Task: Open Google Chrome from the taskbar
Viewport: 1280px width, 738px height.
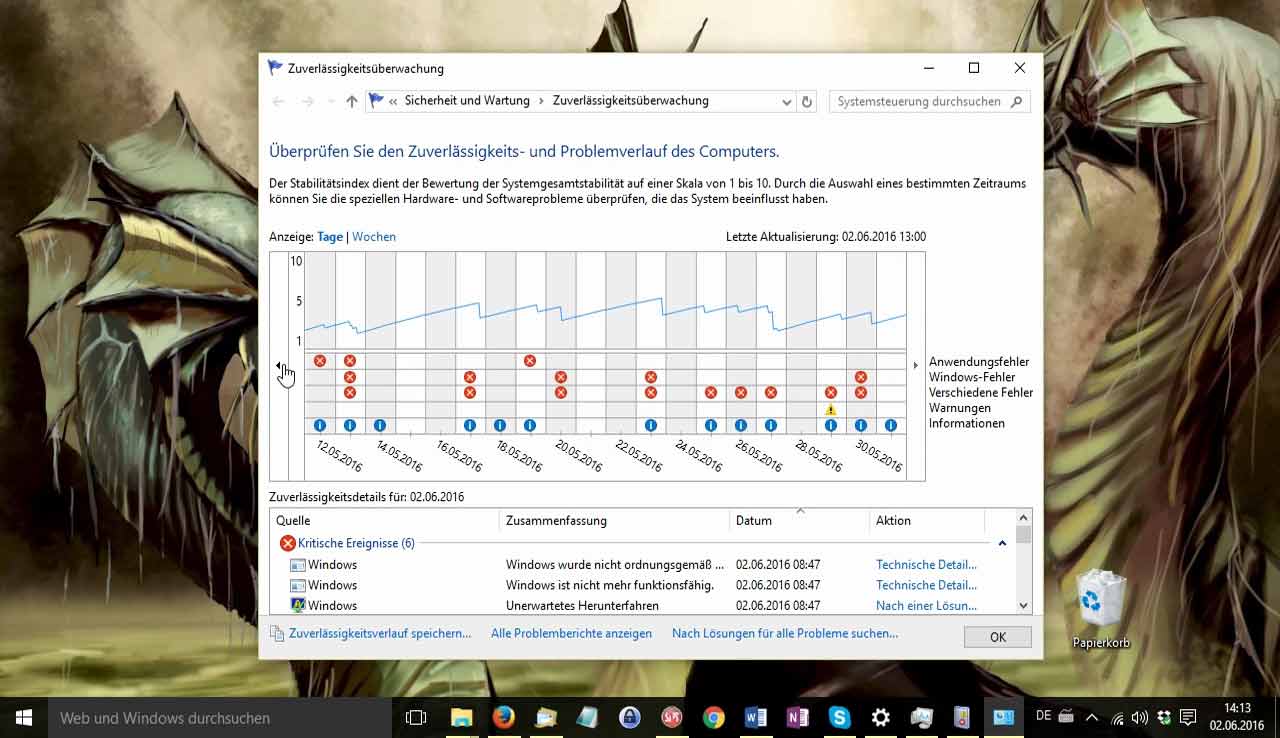Action: (713, 717)
